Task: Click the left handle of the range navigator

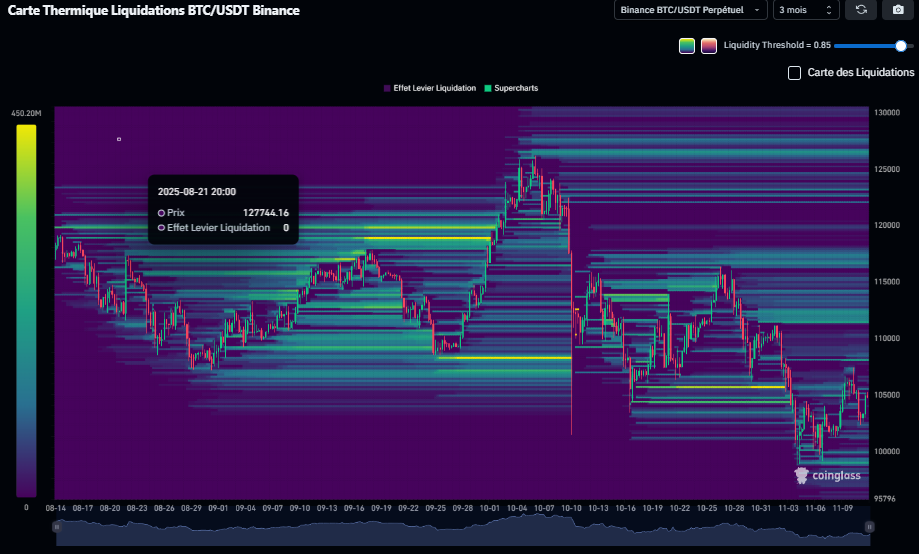Action: [x=57, y=527]
